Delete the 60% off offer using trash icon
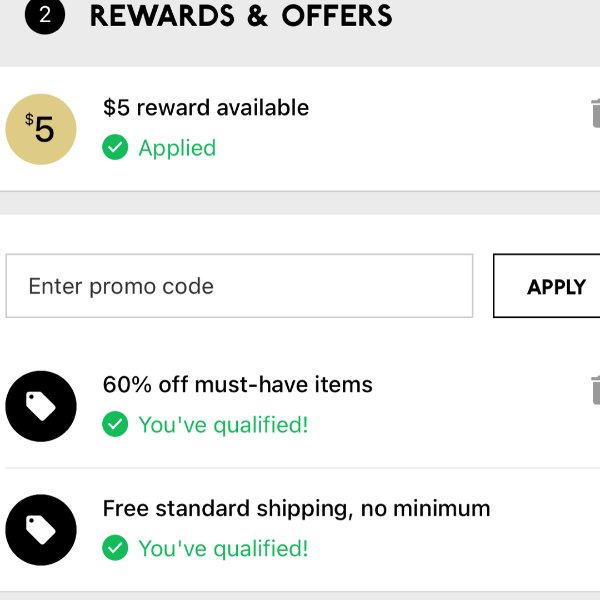Image resolution: width=600 pixels, height=600 pixels. pyautogui.click(x=595, y=390)
